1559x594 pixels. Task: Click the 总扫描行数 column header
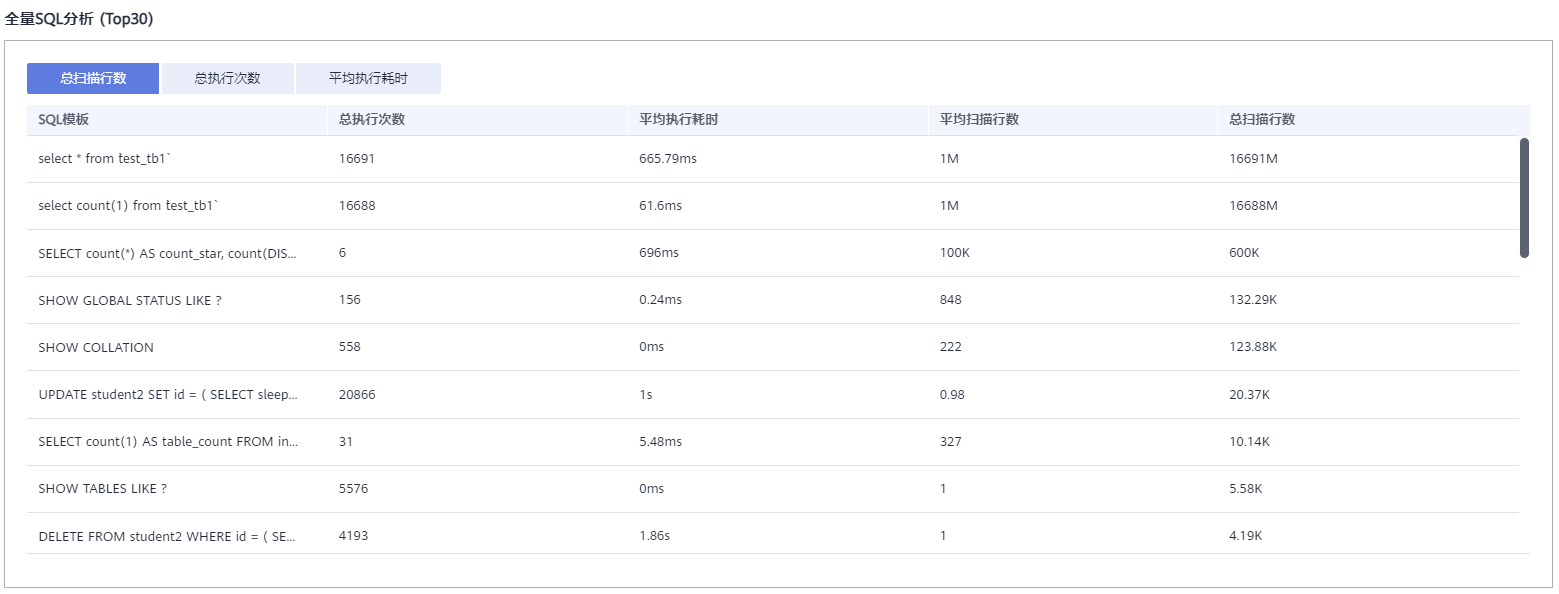pos(1262,119)
